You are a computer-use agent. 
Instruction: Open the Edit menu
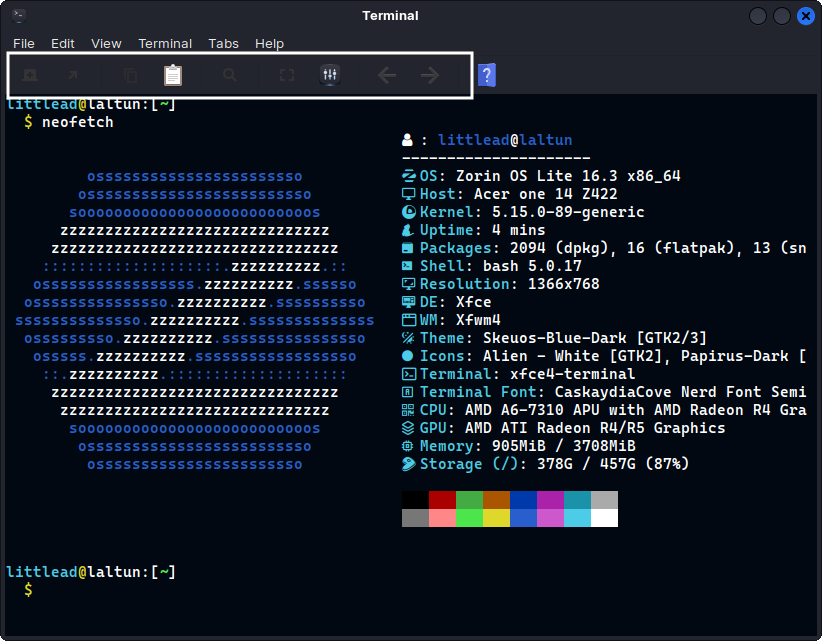pyautogui.click(x=62, y=44)
